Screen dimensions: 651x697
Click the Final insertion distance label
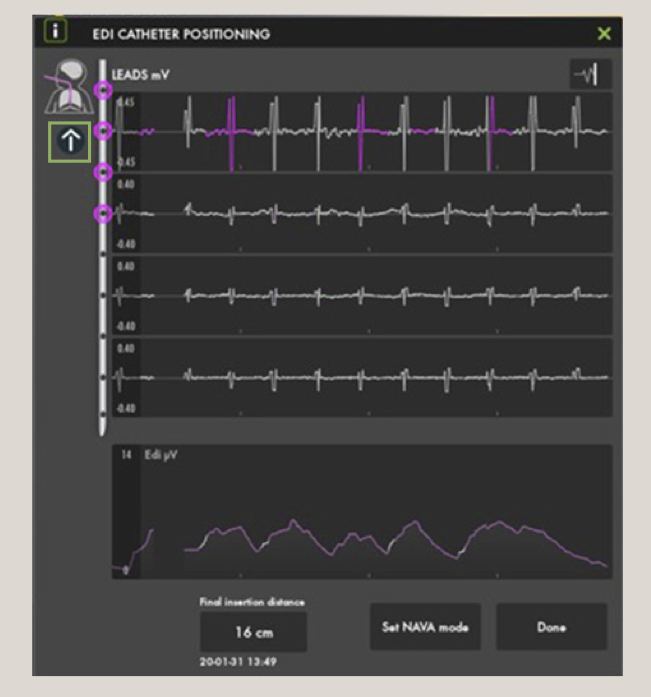pos(252,602)
